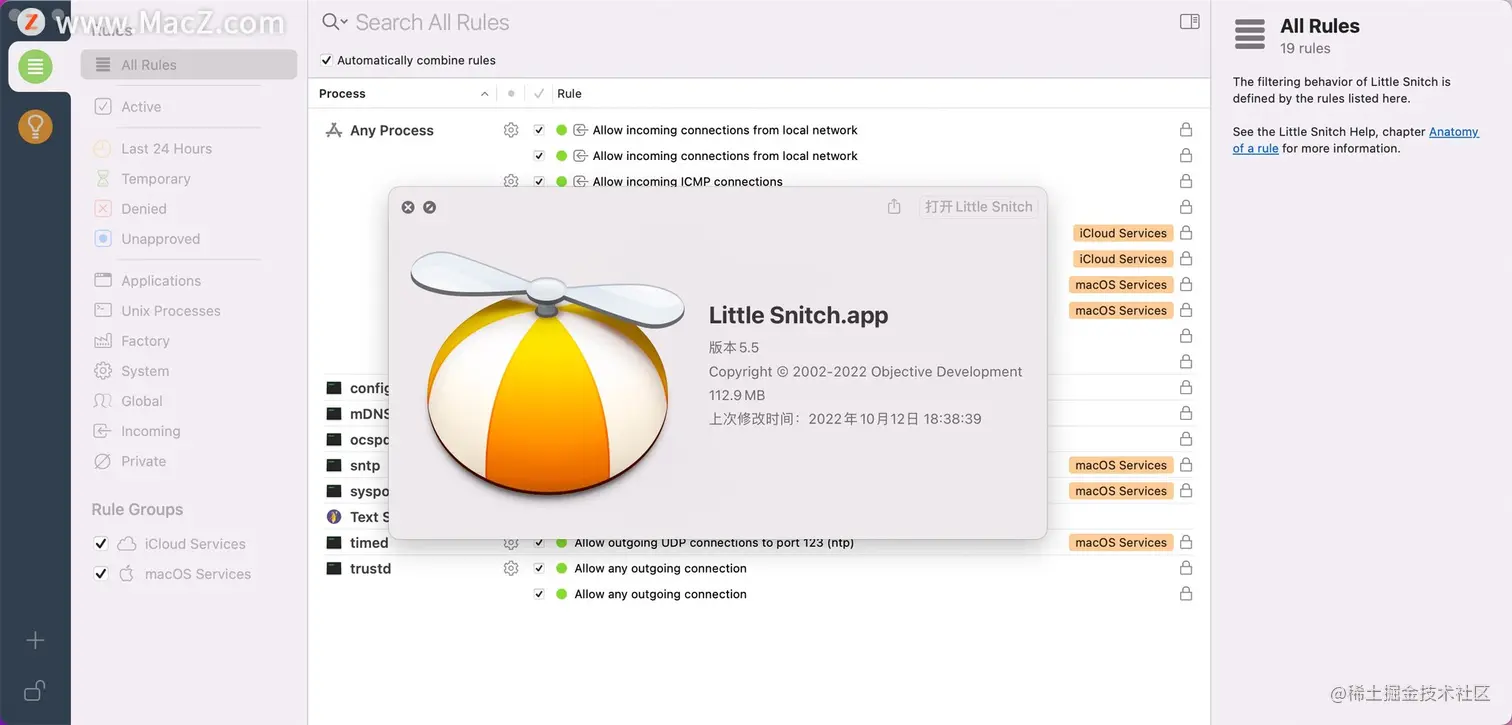Screen dimensions: 1512x725
Task: Disable the rule checkbox in Any Process row
Action: click(539, 130)
